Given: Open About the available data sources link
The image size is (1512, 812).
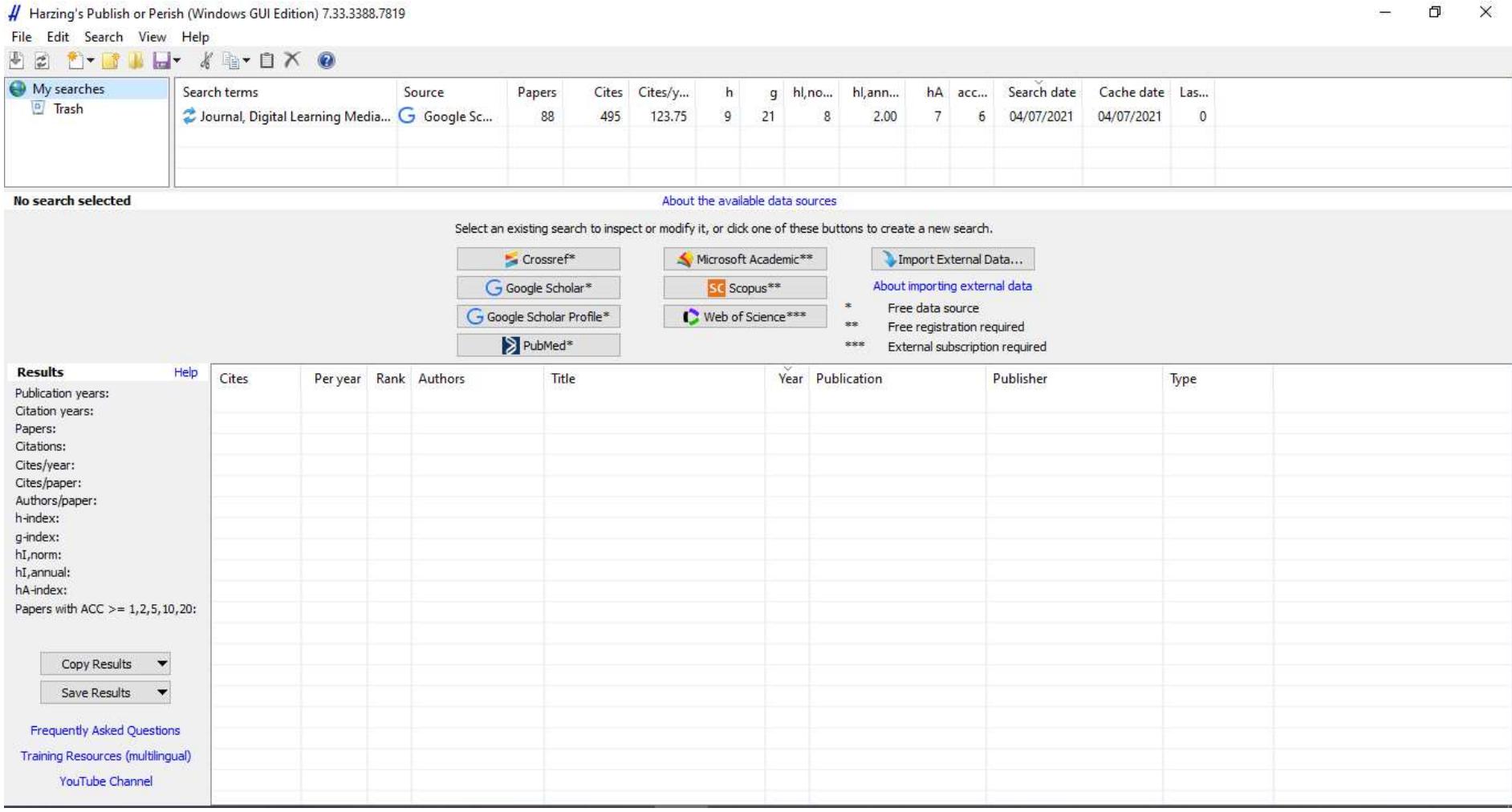Looking at the screenshot, I should click(x=749, y=201).
